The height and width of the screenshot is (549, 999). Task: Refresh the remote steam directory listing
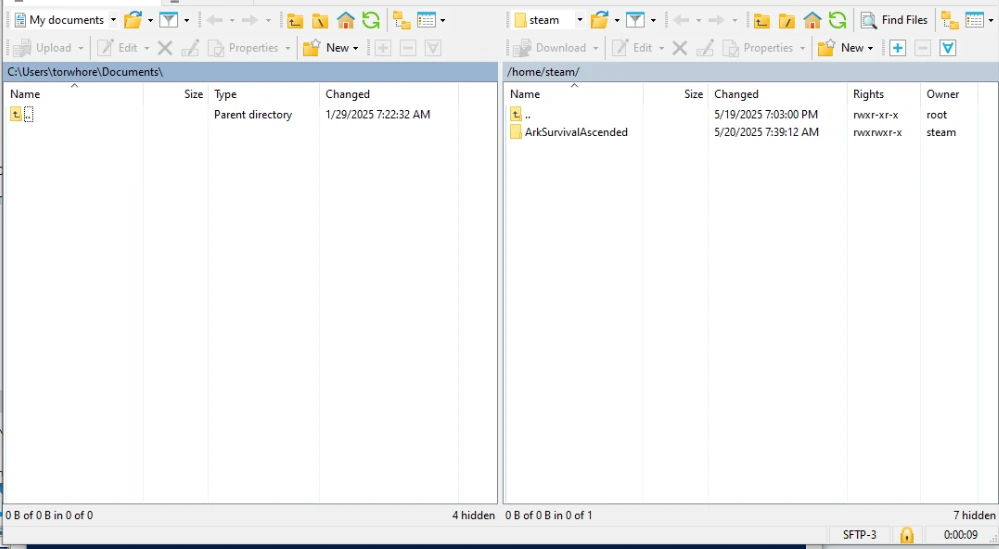(837, 20)
